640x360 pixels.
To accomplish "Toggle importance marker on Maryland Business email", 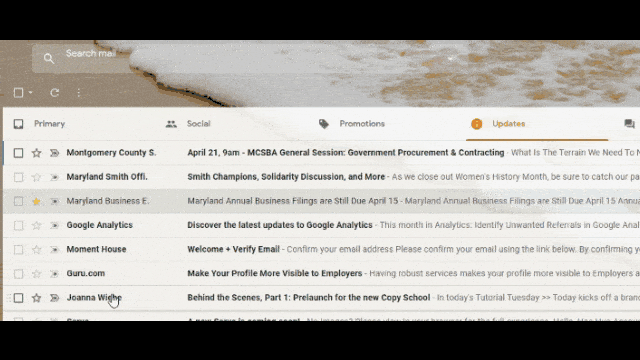I will click(54, 201).
